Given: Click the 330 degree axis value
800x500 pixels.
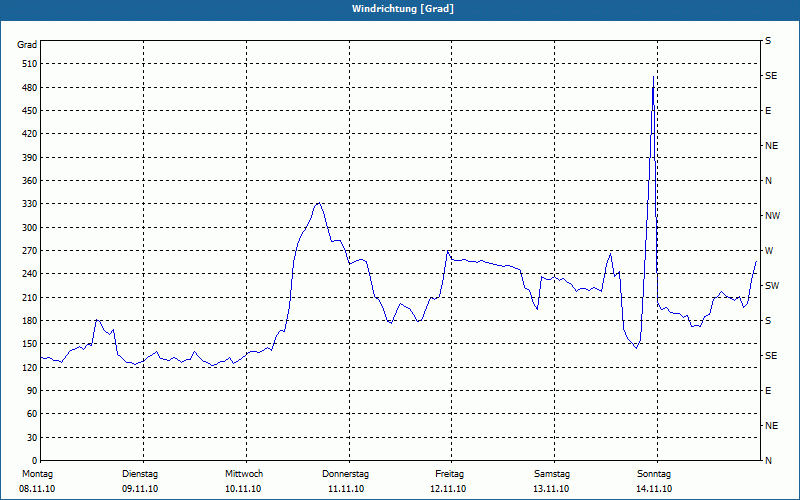Looking at the screenshot, I should pos(30,204).
